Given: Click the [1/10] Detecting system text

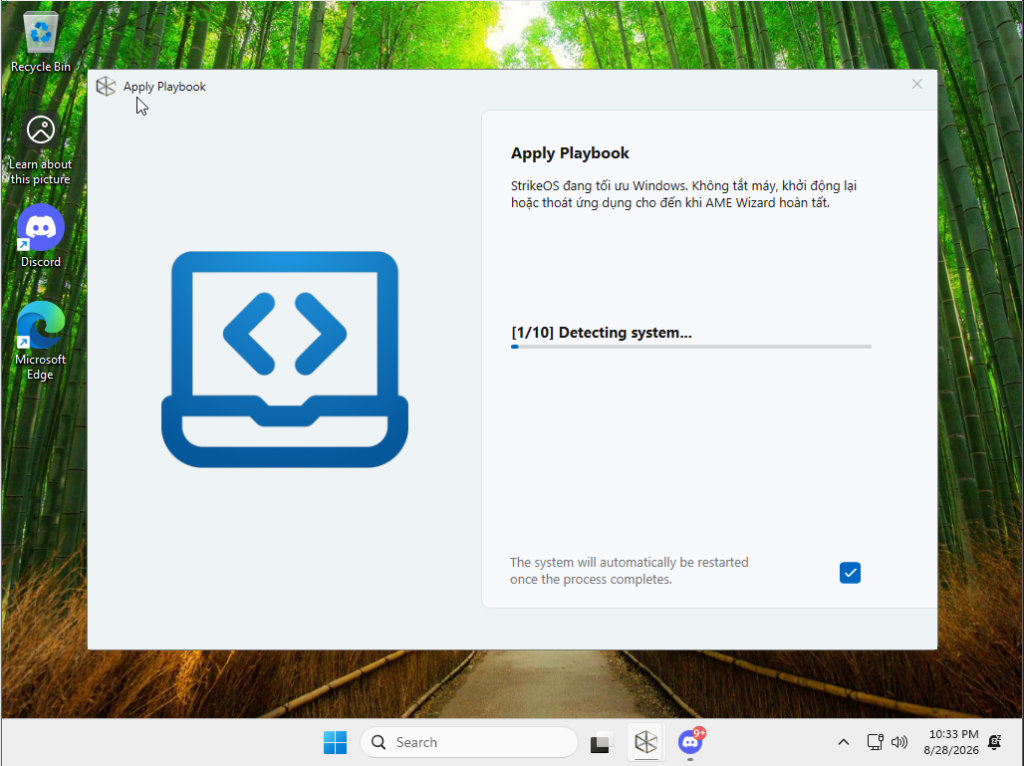Looking at the screenshot, I should click(601, 332).
